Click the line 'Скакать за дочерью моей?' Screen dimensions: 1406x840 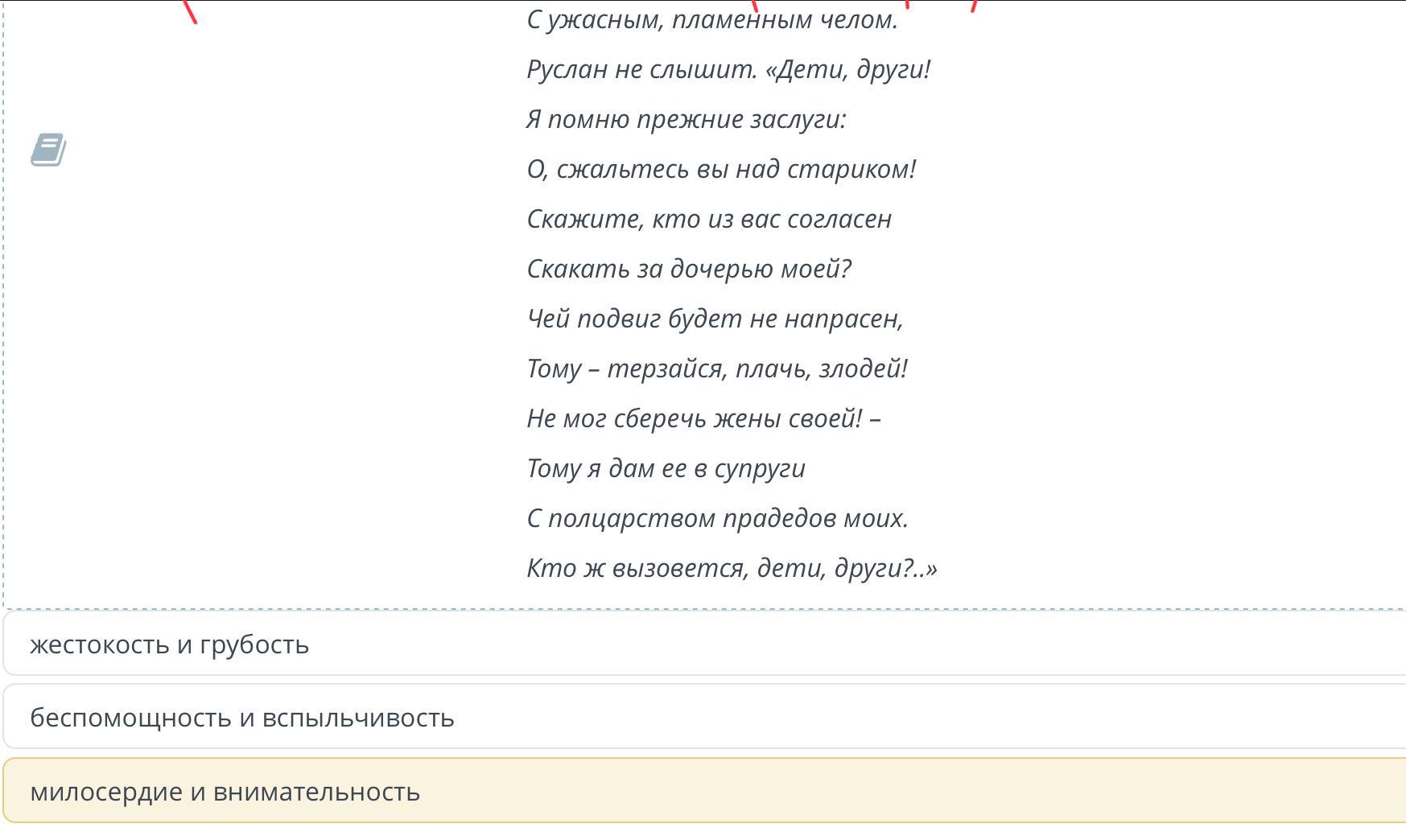689,270
